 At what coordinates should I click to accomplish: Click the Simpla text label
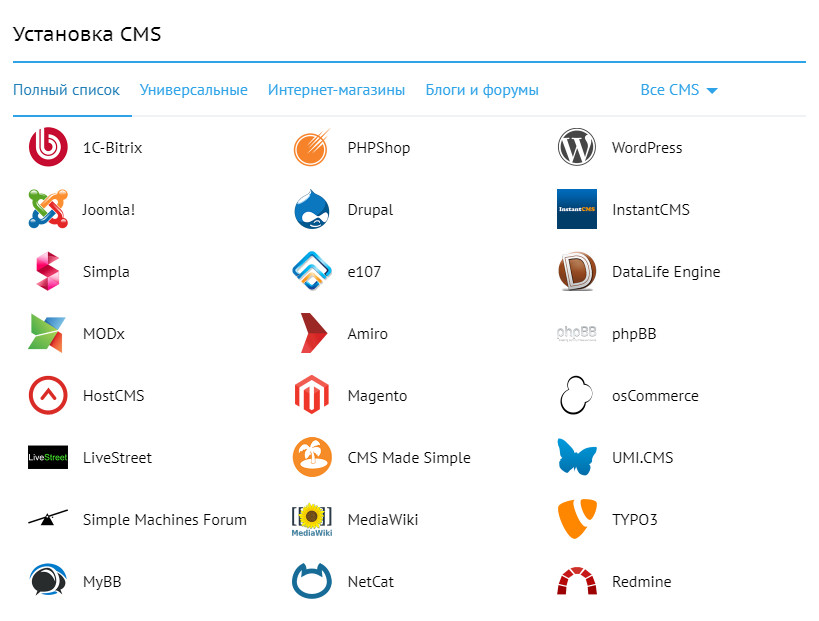tap(106, 272)
